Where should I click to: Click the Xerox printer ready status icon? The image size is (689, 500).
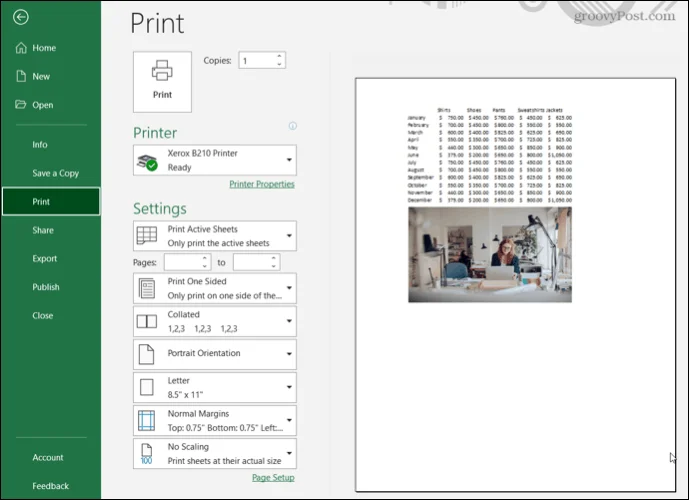click(147, 162)
